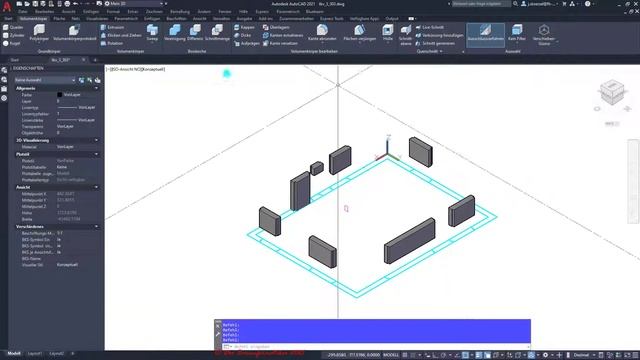Undo via quick access toolbar arrow
The height and width of the screenshot is (360, 640).
tap(76, 4)
